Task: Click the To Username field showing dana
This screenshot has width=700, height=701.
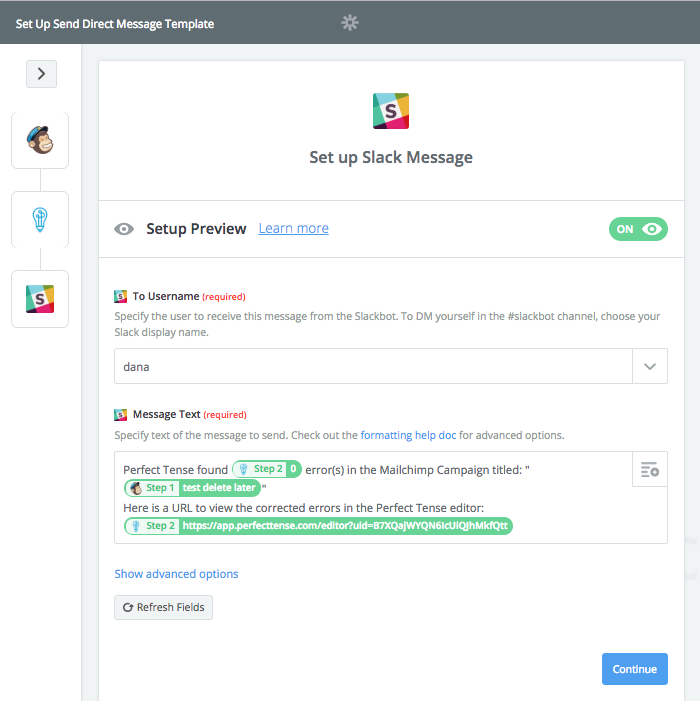Action: click(x=373, y=366)
